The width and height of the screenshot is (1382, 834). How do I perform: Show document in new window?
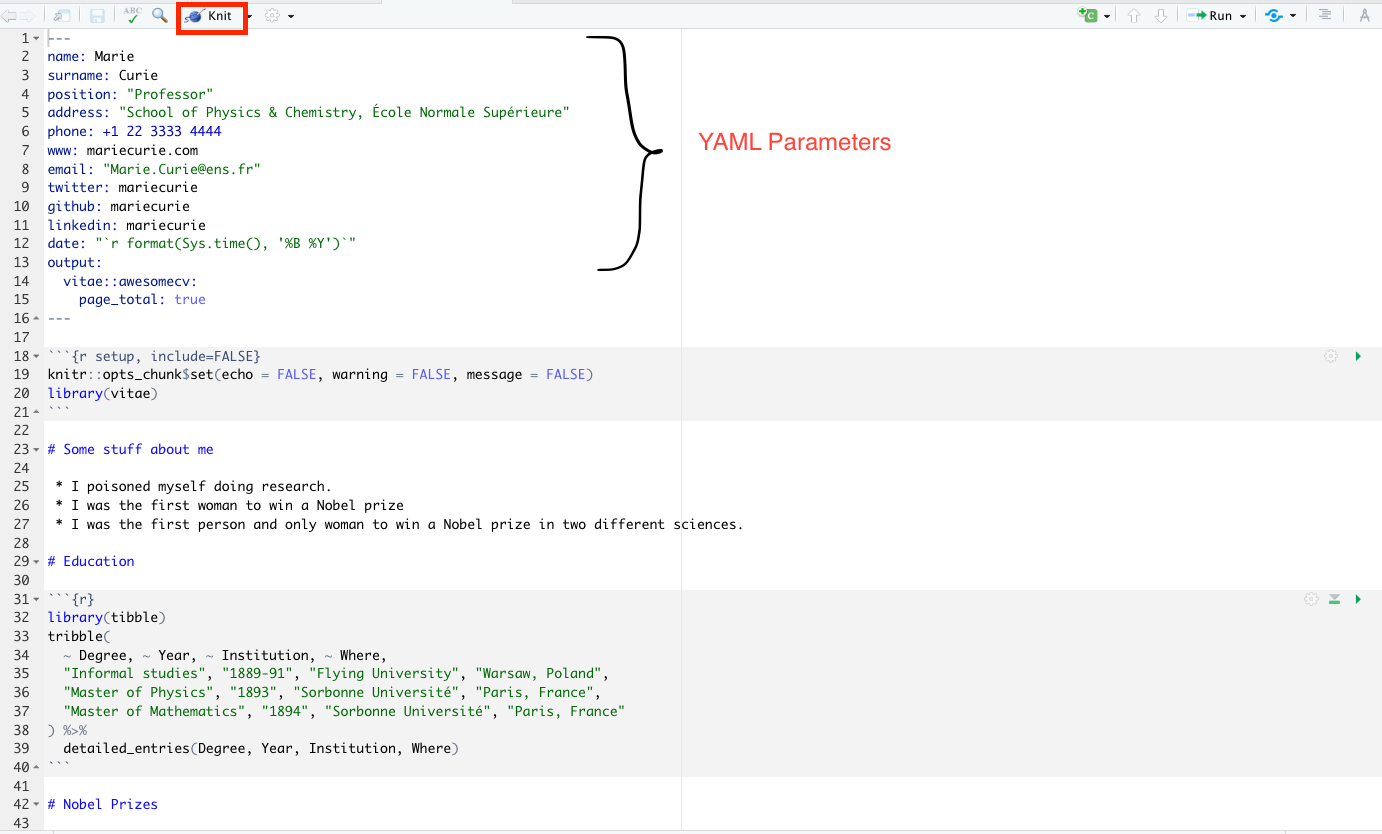pyautogui.click(x=62, y=16)
